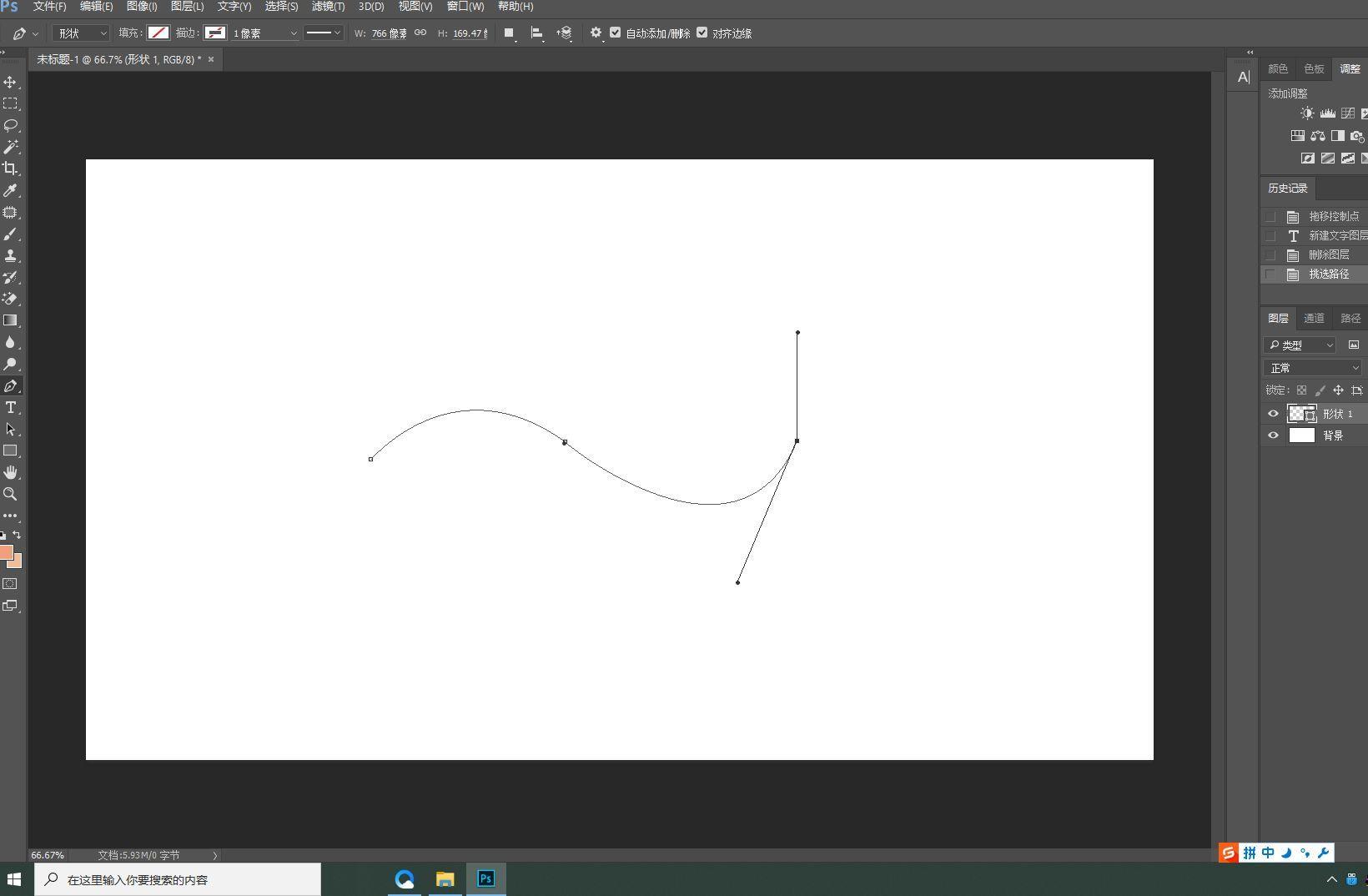Image resolution: width=1368 pixels, height=896 pixels.
Task: Open blend mode 正常 dropdown
Action: pos(1312,368)
